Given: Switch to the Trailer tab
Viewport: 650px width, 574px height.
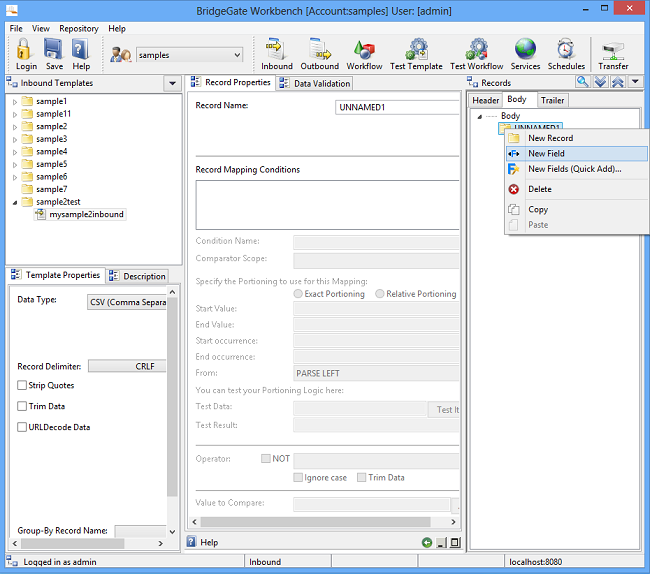Looking at the screenshot, I should pos(553,100).
